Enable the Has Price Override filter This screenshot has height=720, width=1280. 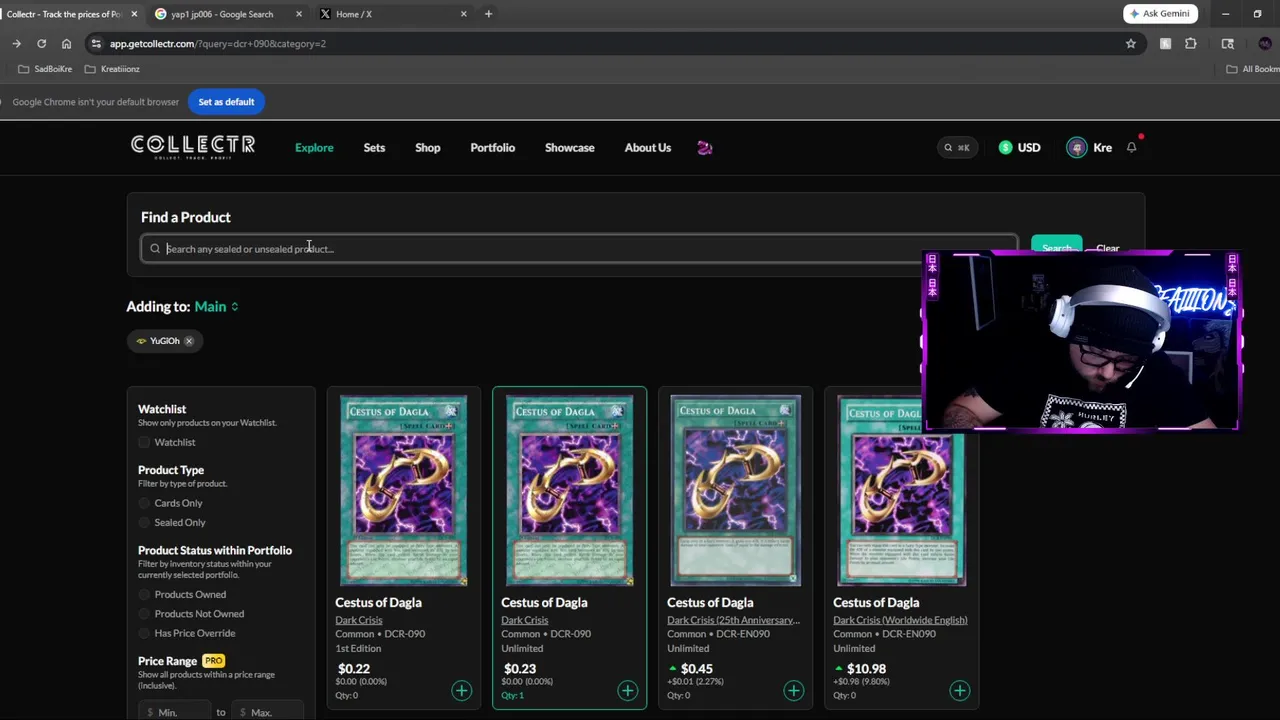tap(145, 633)
